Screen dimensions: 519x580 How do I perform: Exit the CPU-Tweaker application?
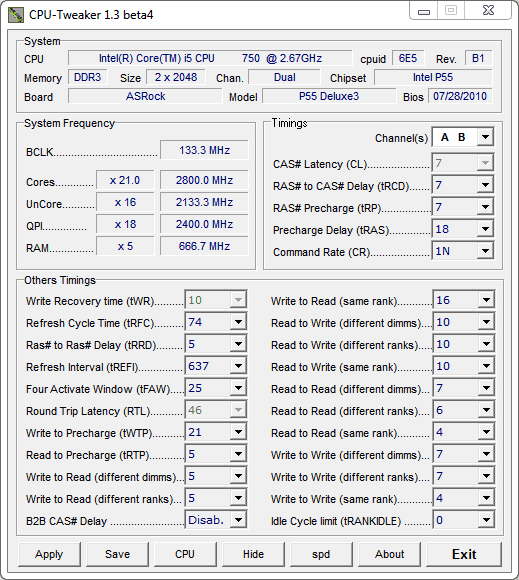click(x=464, y=554)
